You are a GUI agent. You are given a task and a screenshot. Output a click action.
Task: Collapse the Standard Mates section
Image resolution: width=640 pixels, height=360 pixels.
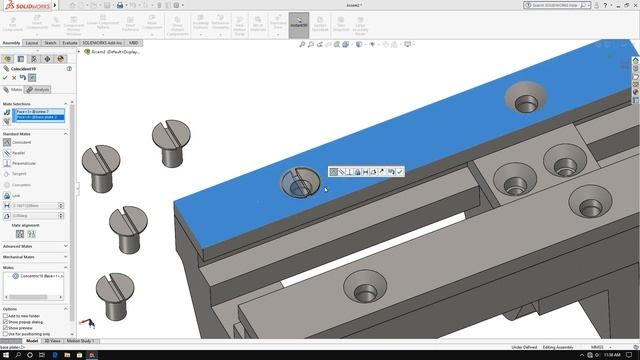coord(66,134)
